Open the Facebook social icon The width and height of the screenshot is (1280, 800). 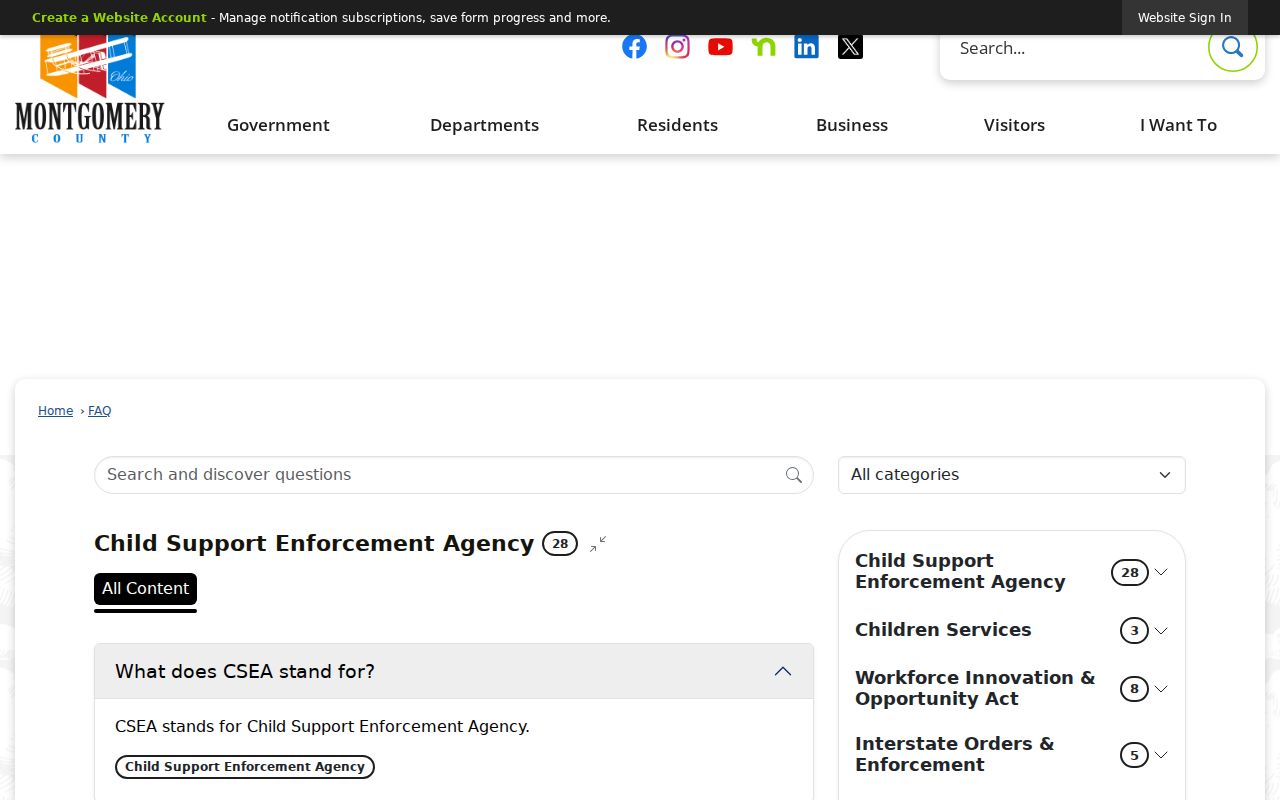(634, 47)
